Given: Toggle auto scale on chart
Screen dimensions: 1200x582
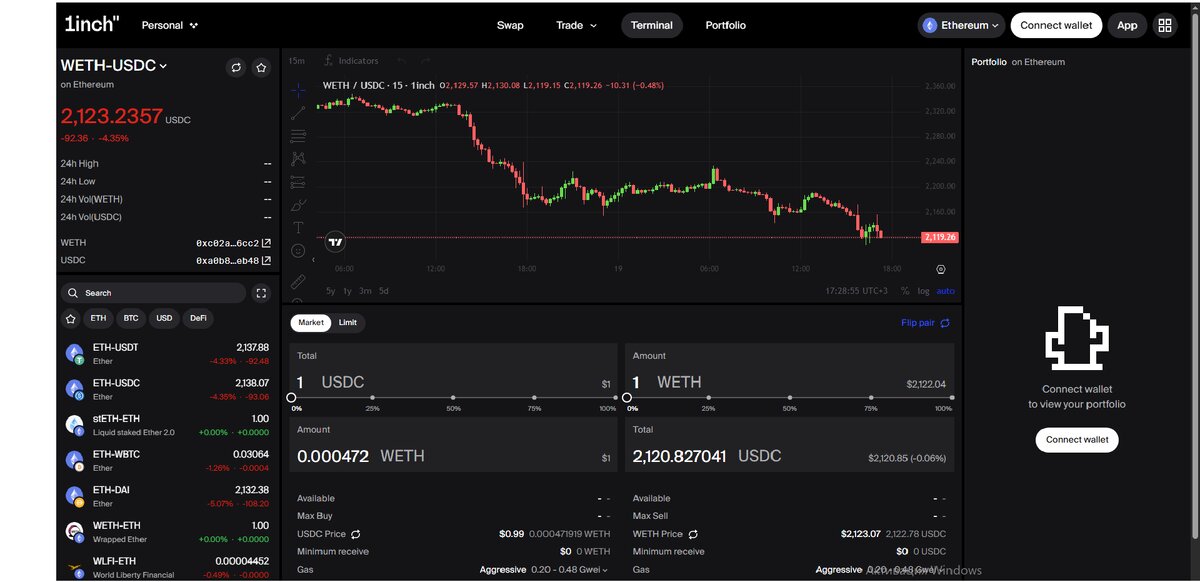Looking at the screenshot, I should click(x=945, y=291).
